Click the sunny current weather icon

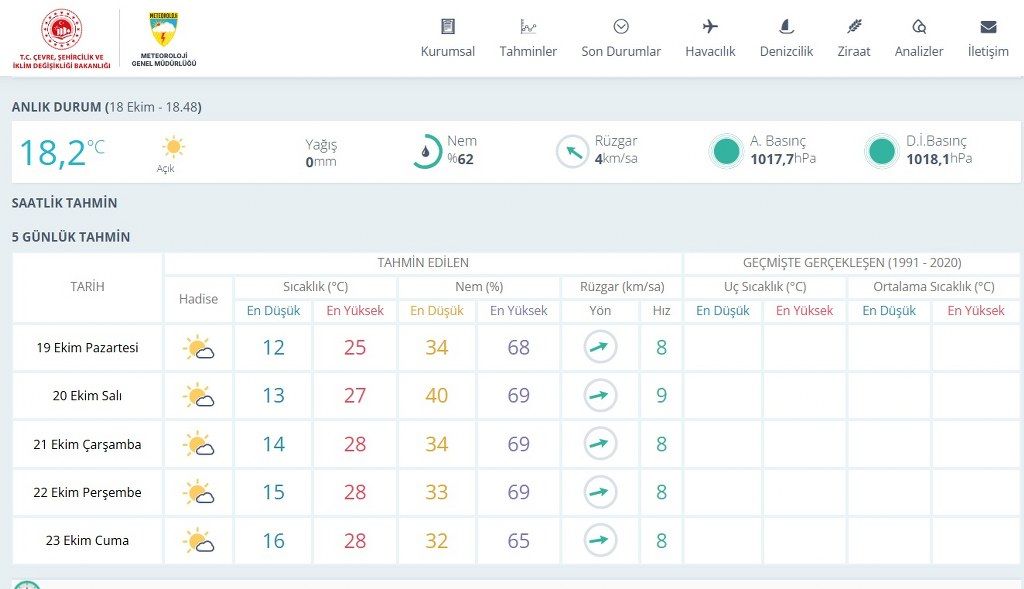pyautogui.click(x=173, y=147)
